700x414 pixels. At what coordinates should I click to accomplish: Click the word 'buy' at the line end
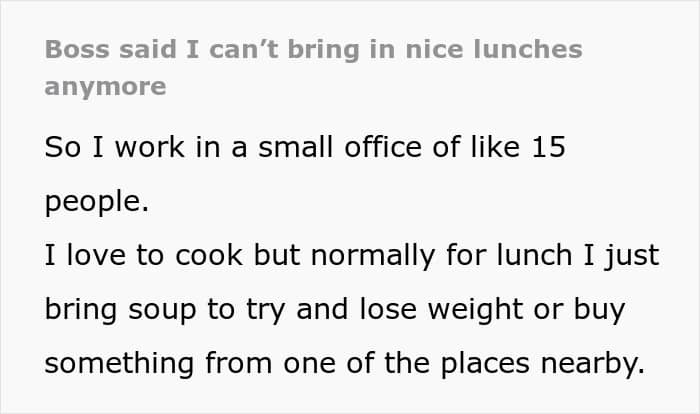tap(599, 310)
